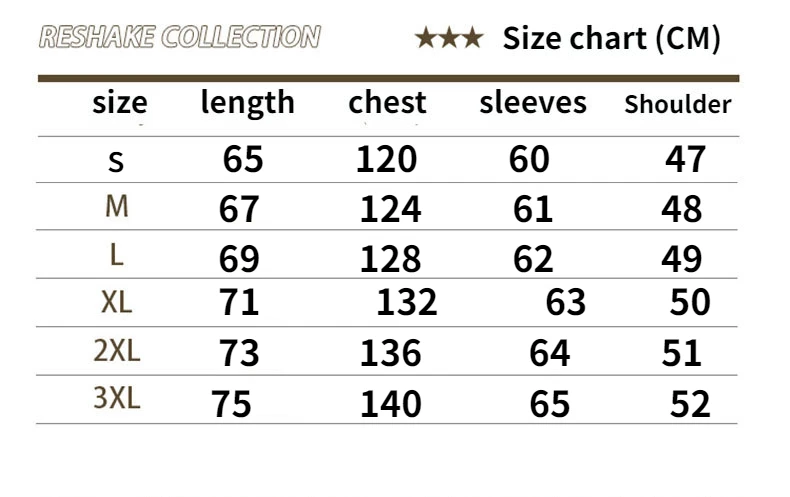The height and width of the screenshot is (497, 790).
Task: Click length value 67 for size M
Action: tap(239, 209)
